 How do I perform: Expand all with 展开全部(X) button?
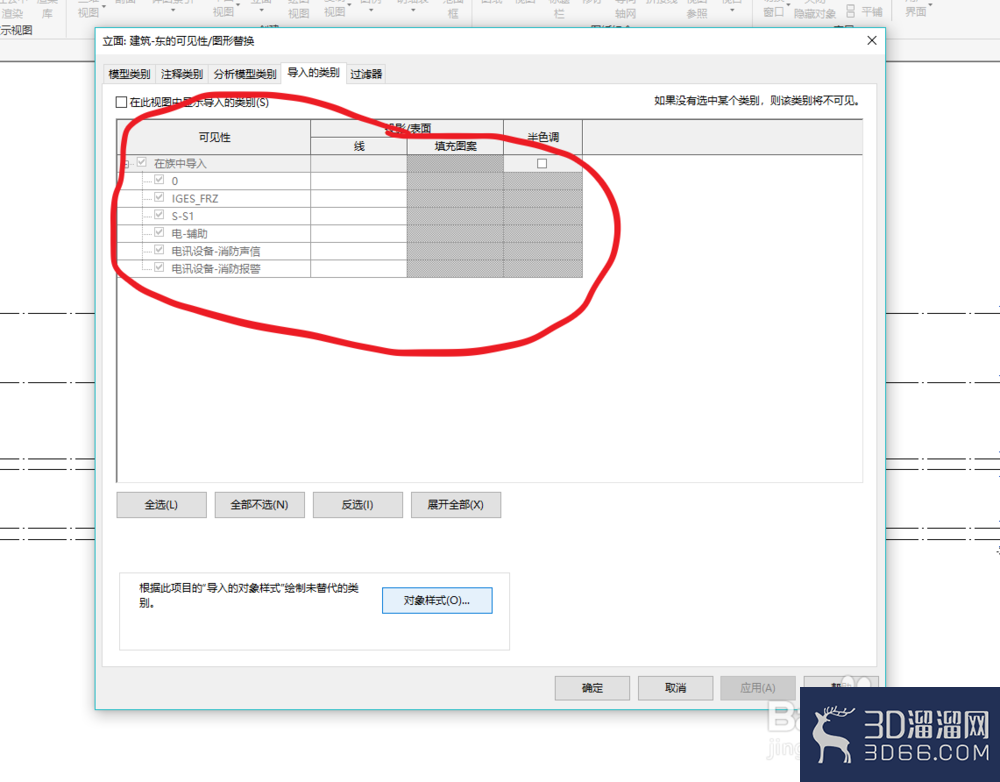pos(456,505)
